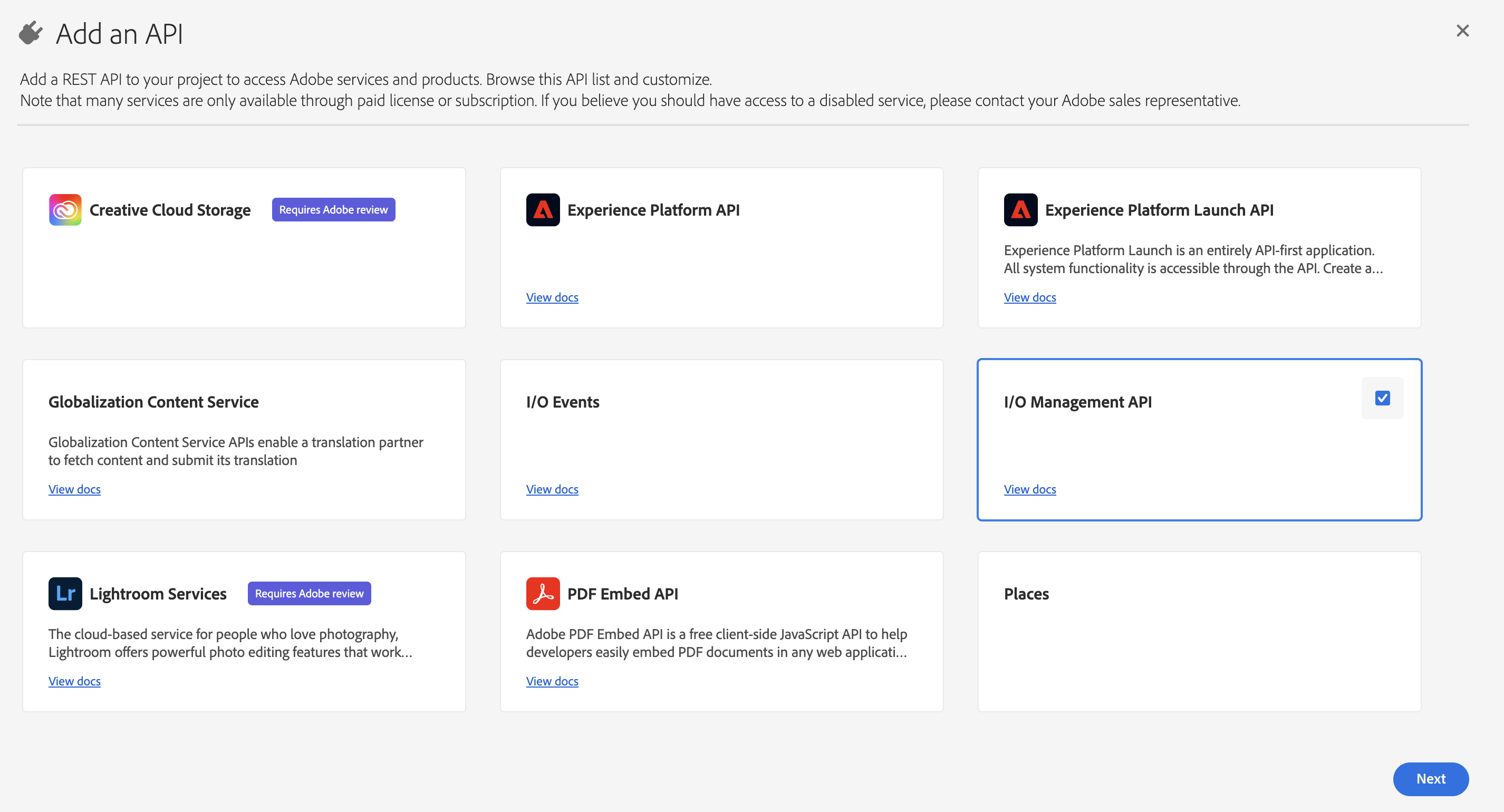The height and width of the screenshot is (812, 1504).
Task: Open View docs for PDF Embed API
Action: coord(552,681)
